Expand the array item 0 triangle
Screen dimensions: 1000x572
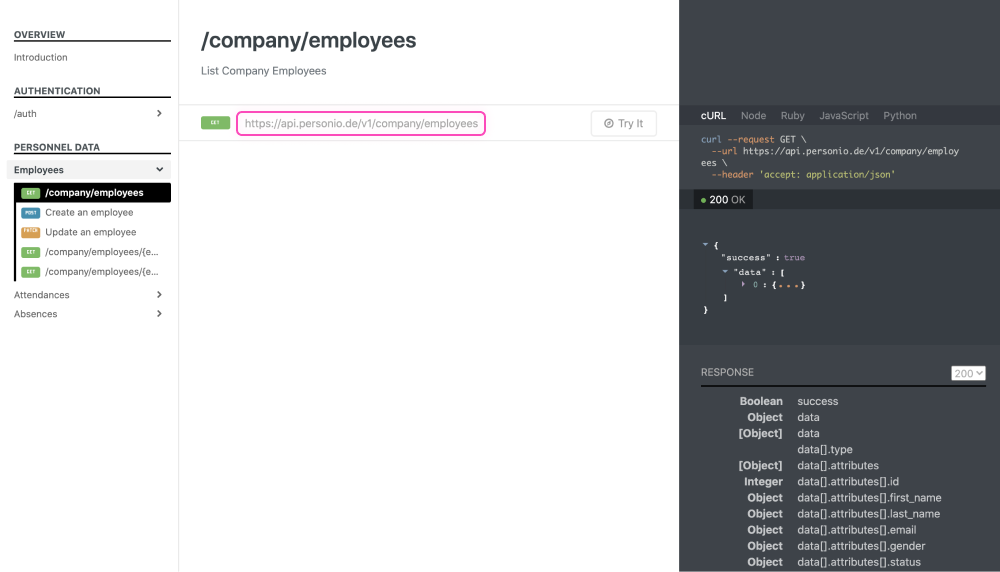pyautogui.click(x=743, y=285)
